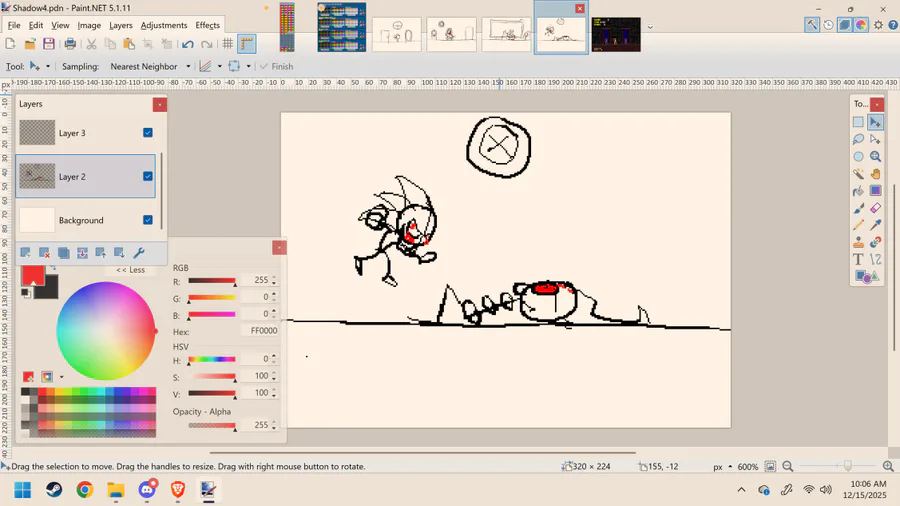Screen dimensions: 900x506
Task: Expand selection clipping mode dropdown arrow
Action: (249, 67)
